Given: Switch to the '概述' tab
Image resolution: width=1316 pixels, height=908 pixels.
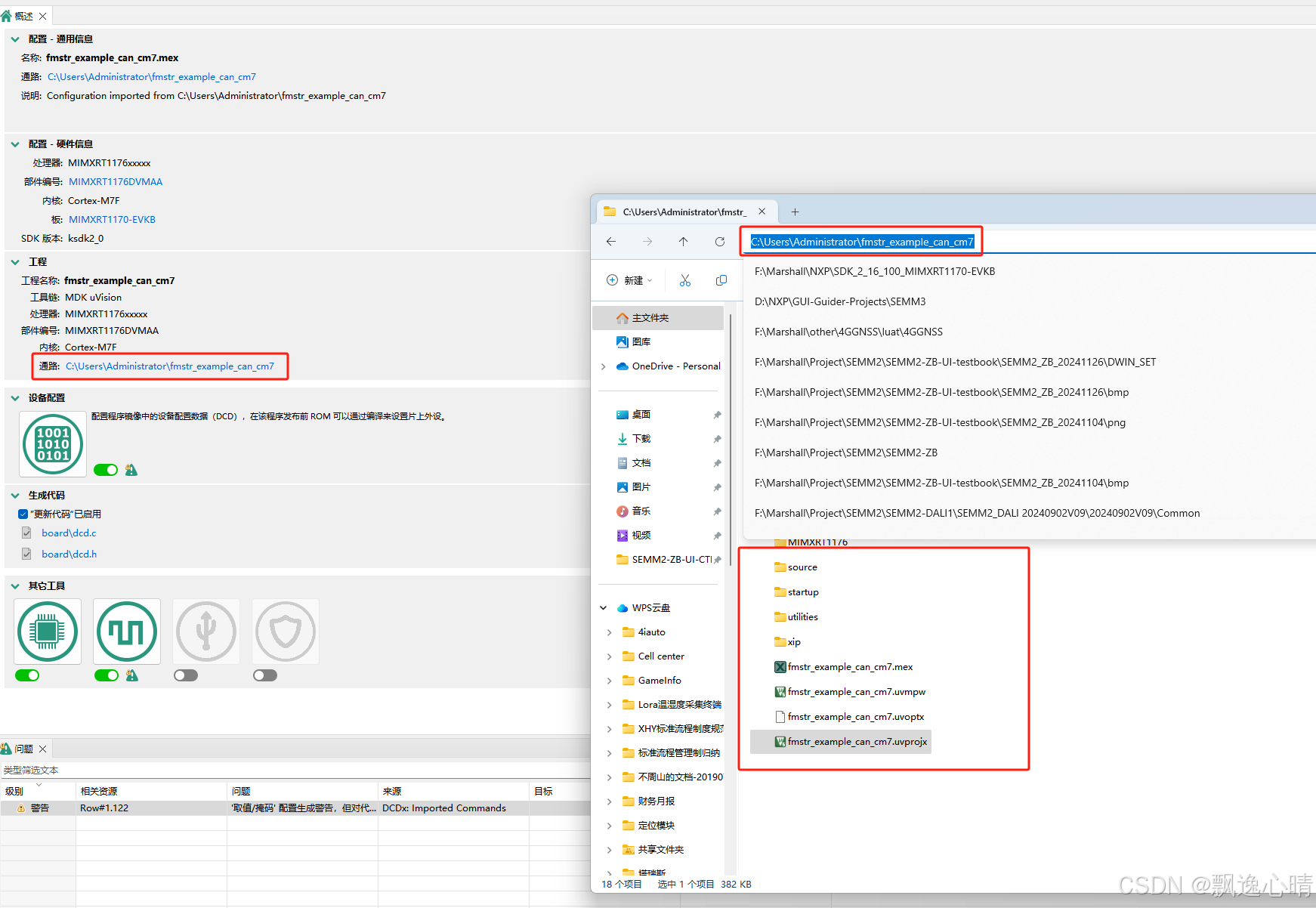Looking at the screenshot, I should pos(23,15).
